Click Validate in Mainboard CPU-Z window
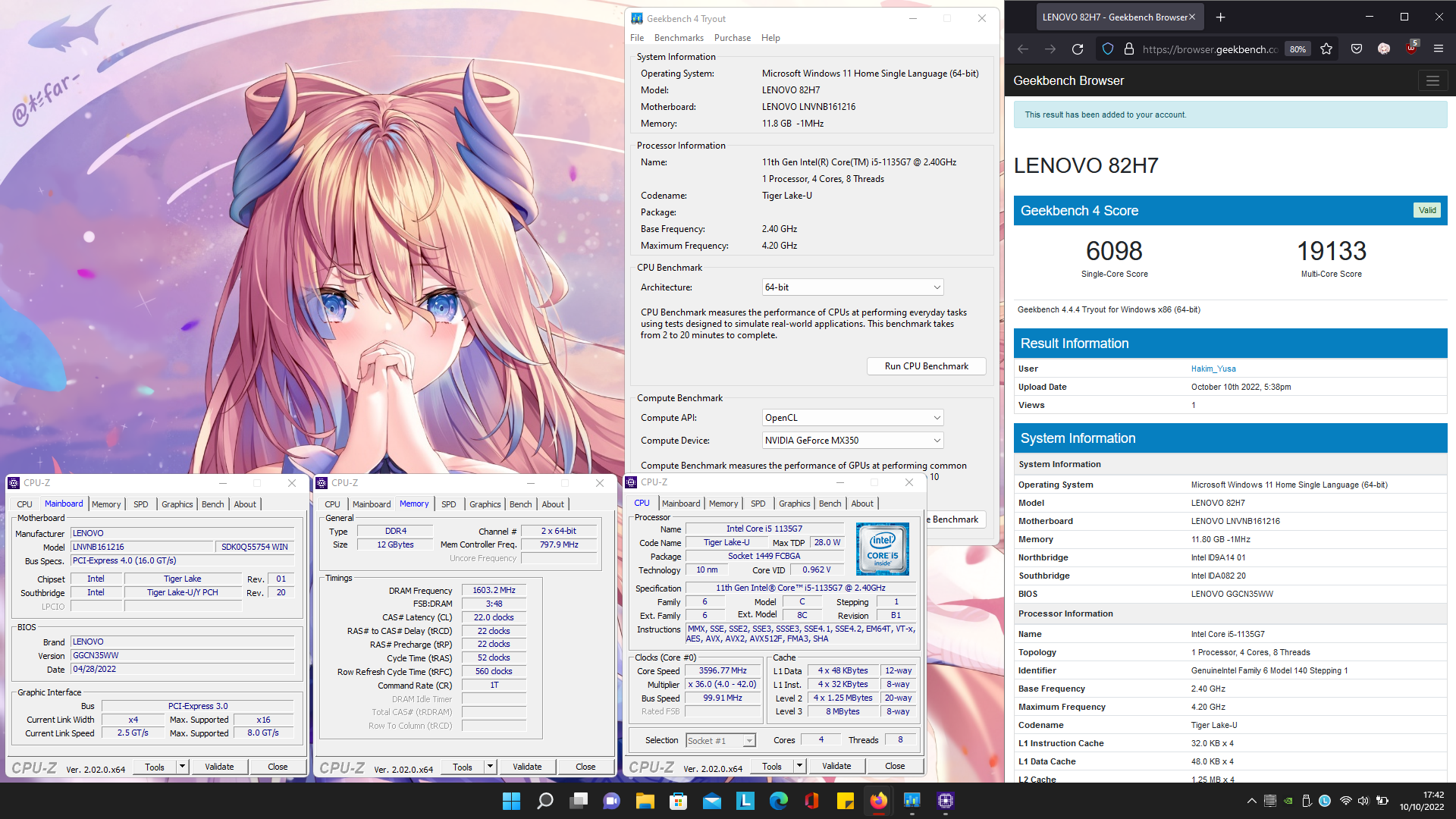The height and width of the screenshot is (819, 1456). (219, 767)
